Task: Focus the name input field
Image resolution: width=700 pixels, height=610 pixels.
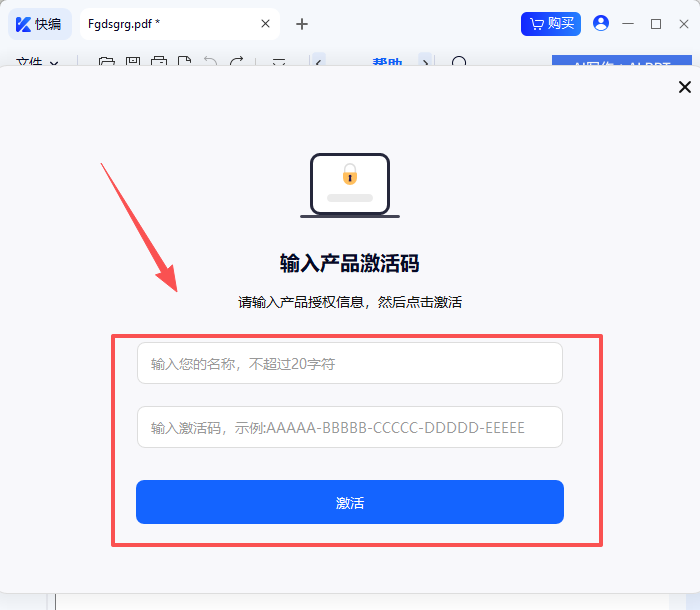Action: click(x=350, y=363)
